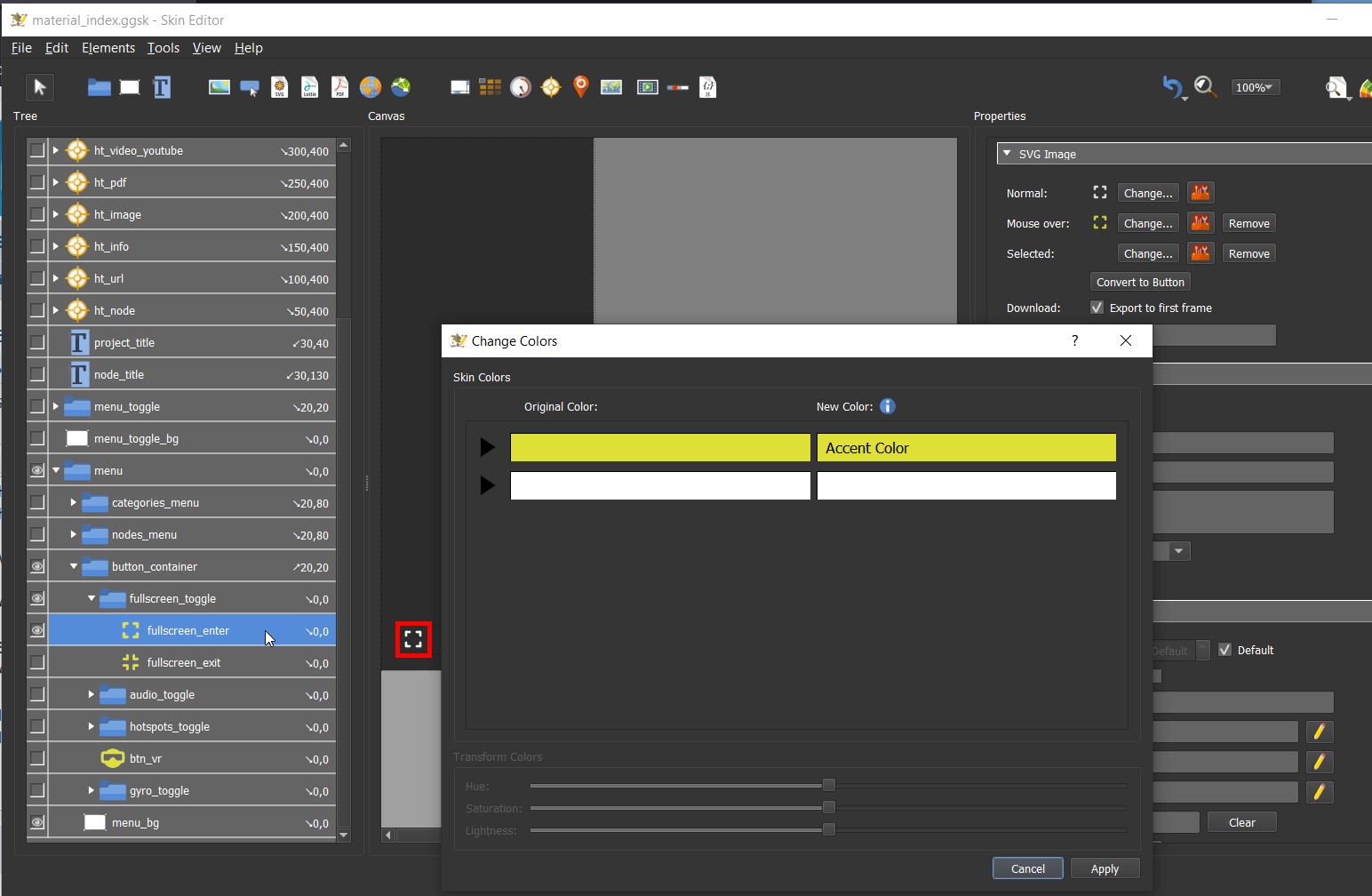Add a Rectangle element from toolbar
Viewport: 1372px width, 896px height.
click(130, 87)
